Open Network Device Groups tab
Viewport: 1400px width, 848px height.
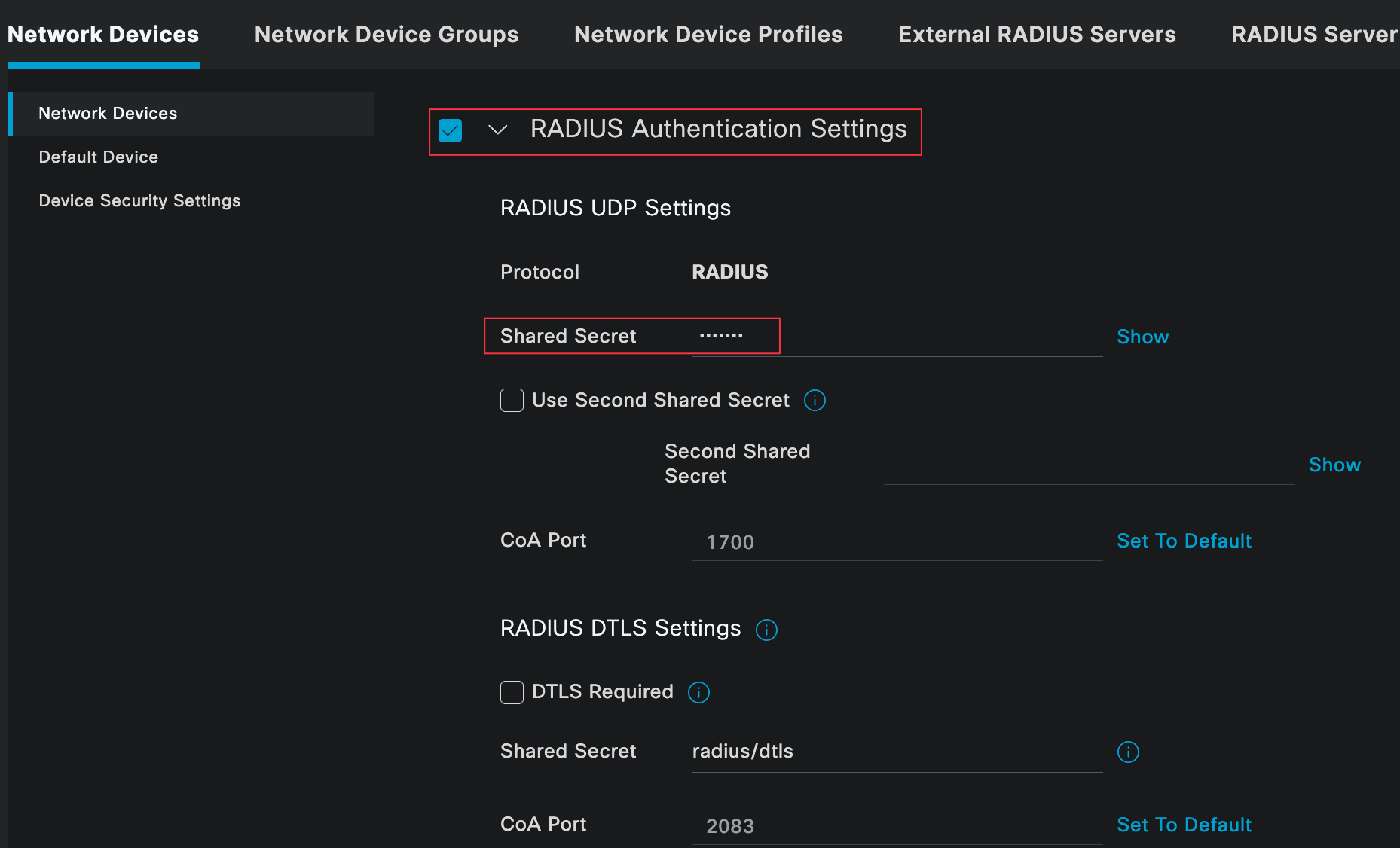pos(386,35)
